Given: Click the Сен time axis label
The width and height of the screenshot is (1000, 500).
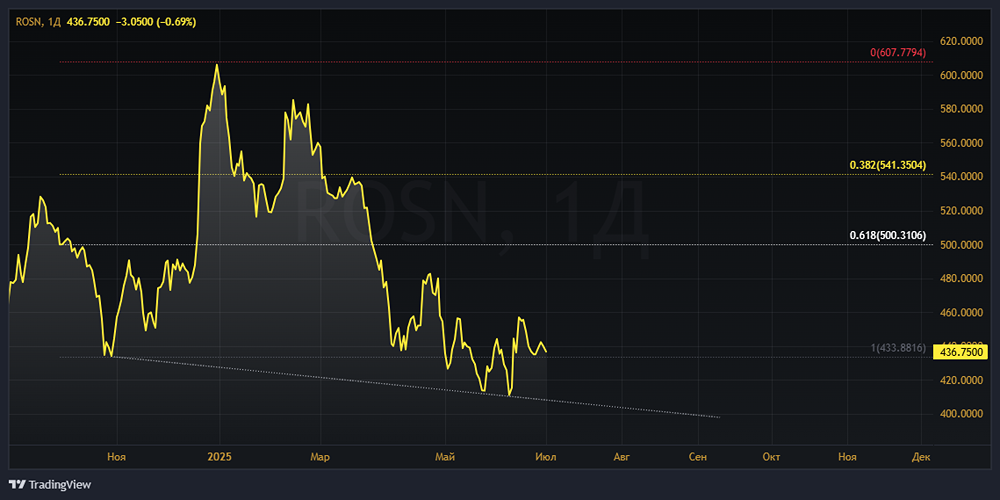Looking at the screenshot, I should click(698, 457).
